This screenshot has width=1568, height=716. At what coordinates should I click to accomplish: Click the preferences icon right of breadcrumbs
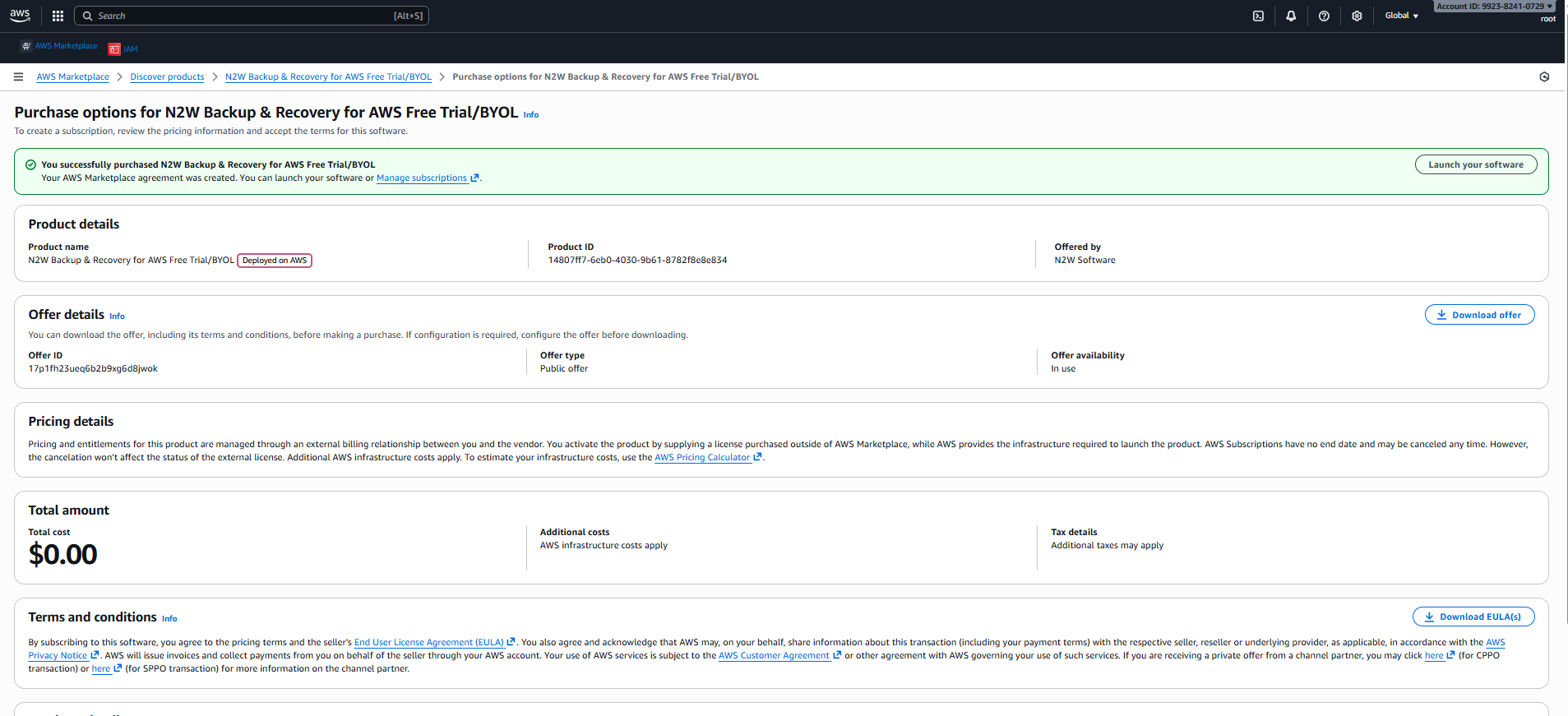pyautogui.click(x=1544, y=76)
